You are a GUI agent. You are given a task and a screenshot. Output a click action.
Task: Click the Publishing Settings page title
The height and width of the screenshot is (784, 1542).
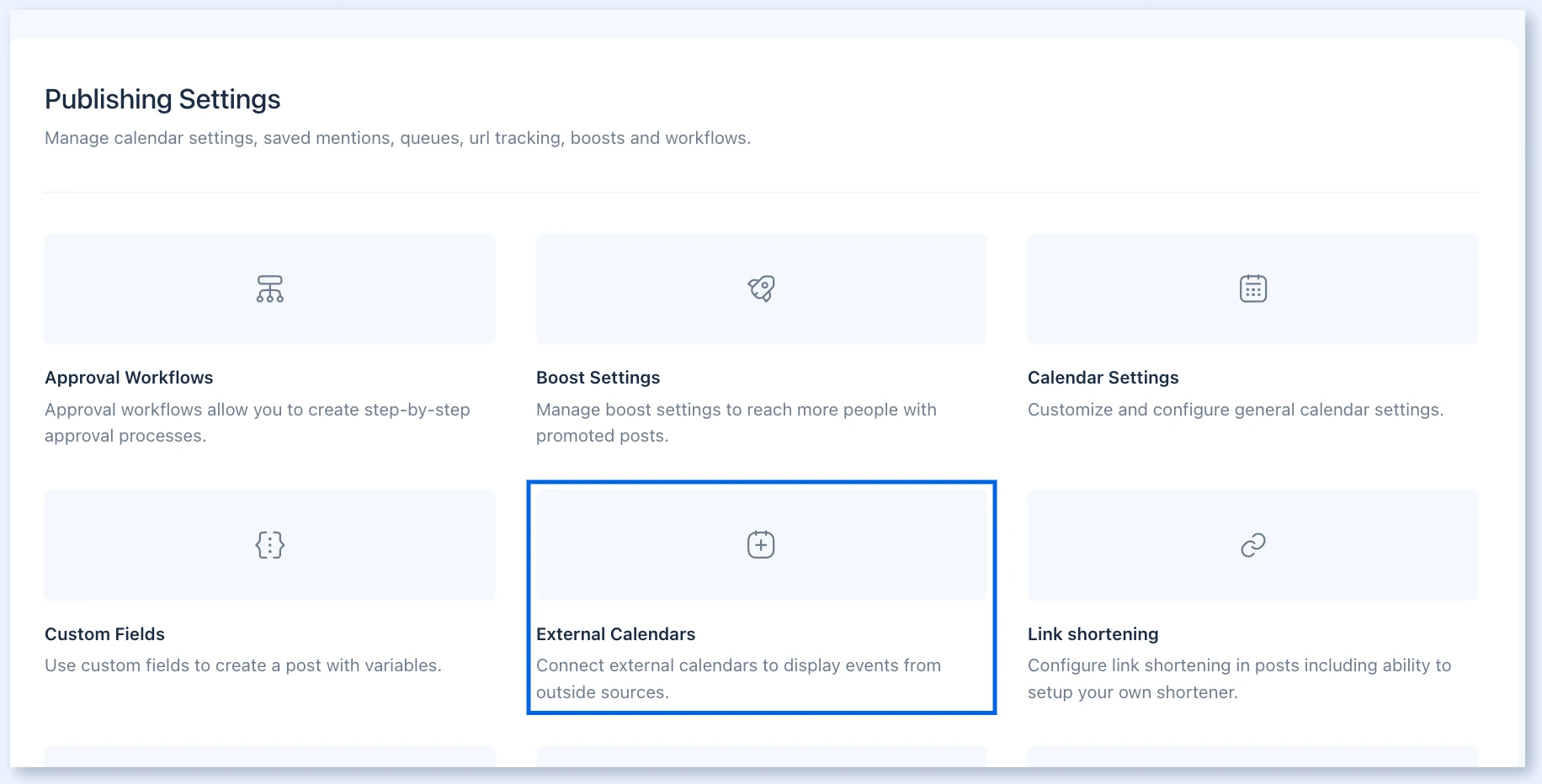tap(162, 99)
